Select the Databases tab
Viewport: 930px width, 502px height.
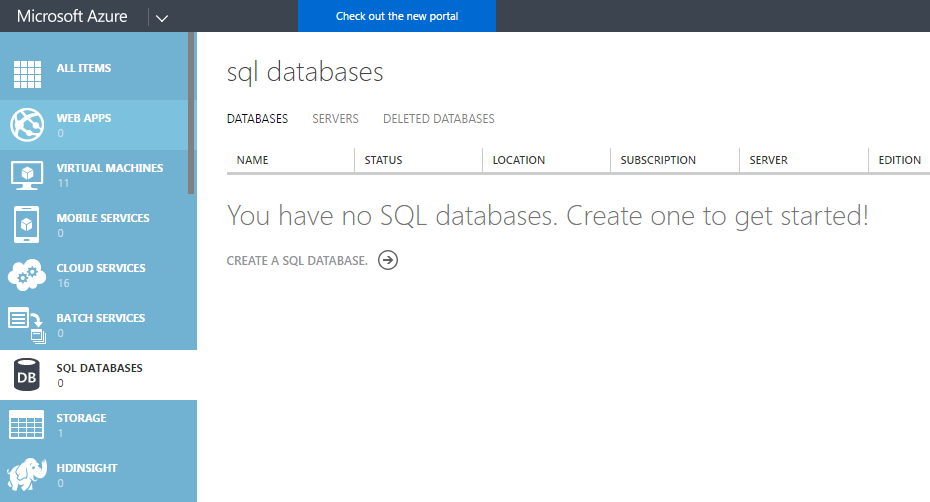pos(257,119)
